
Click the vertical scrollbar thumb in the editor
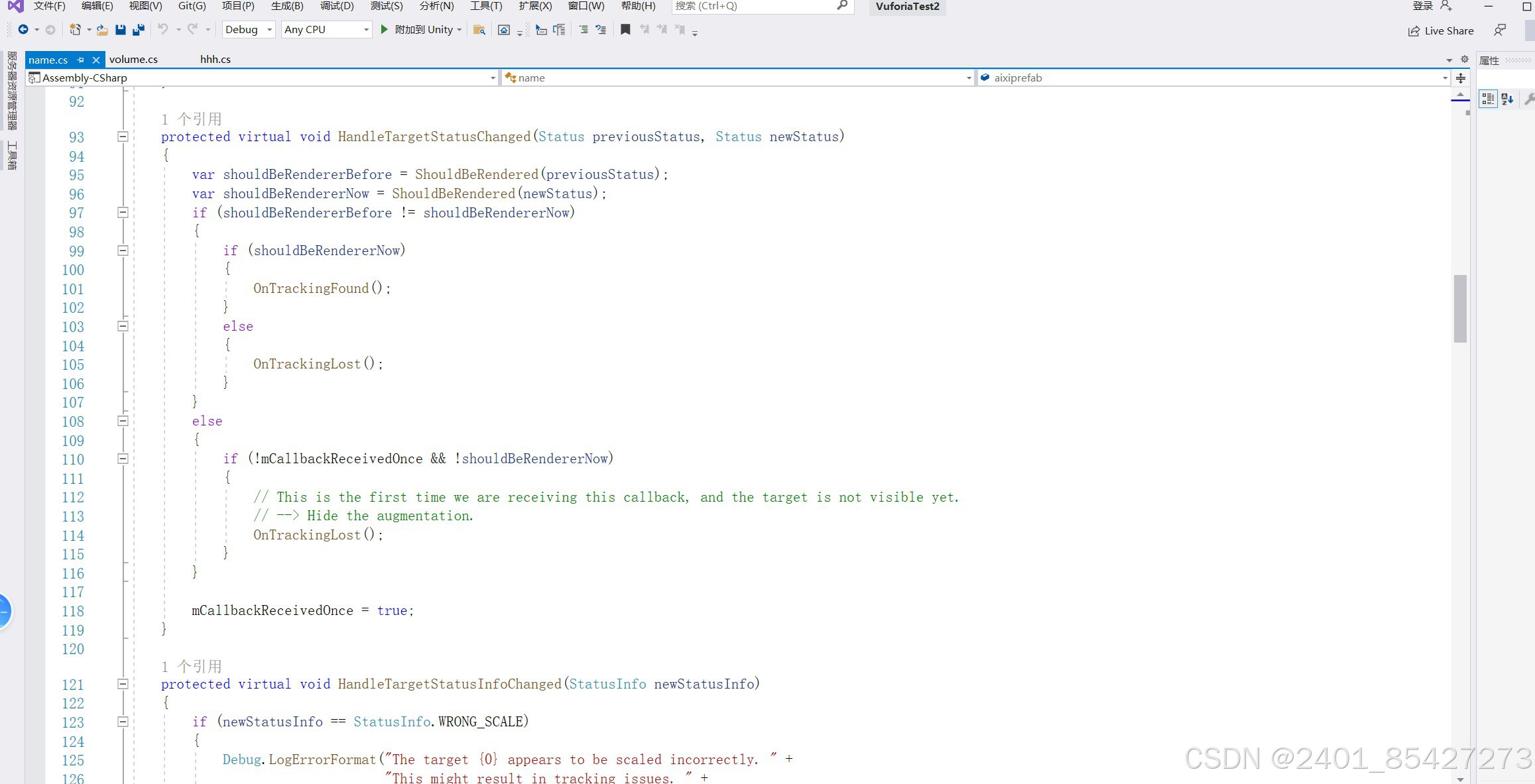pyautogui.click(x=1459, y=308)
